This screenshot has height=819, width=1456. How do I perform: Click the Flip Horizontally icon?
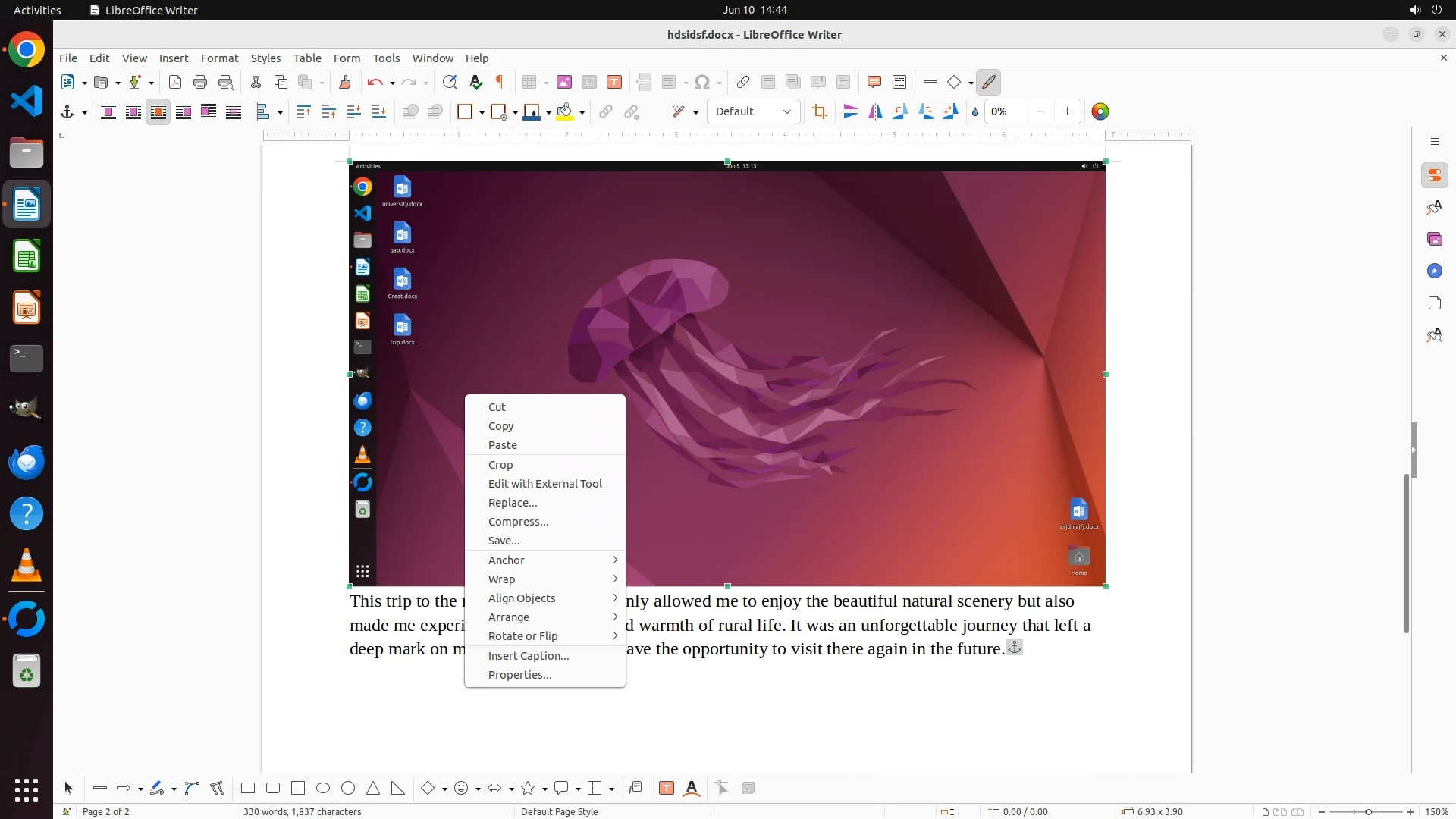coord(876,112)
